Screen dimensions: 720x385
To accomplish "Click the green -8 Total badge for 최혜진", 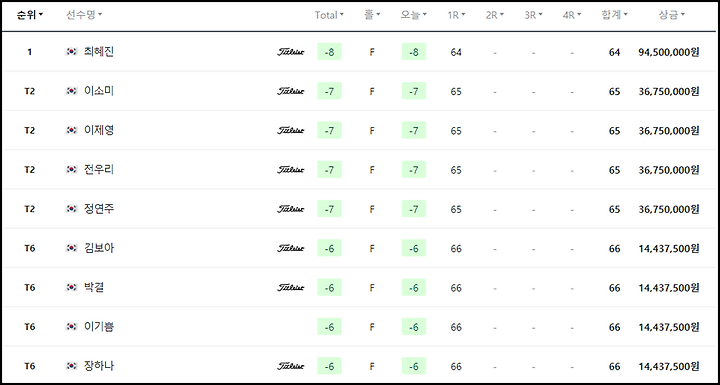I will (329, 52).
